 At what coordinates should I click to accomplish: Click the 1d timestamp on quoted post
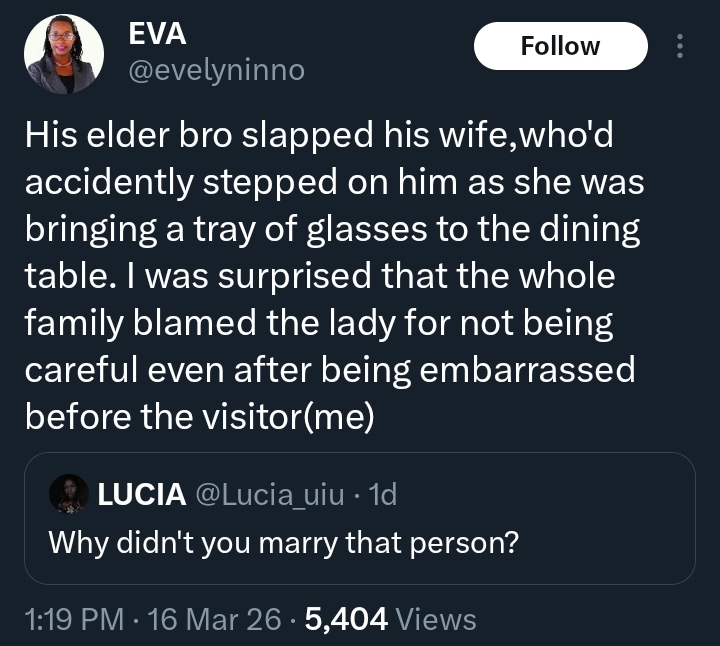pyautogui.click(x=383, y=493)
